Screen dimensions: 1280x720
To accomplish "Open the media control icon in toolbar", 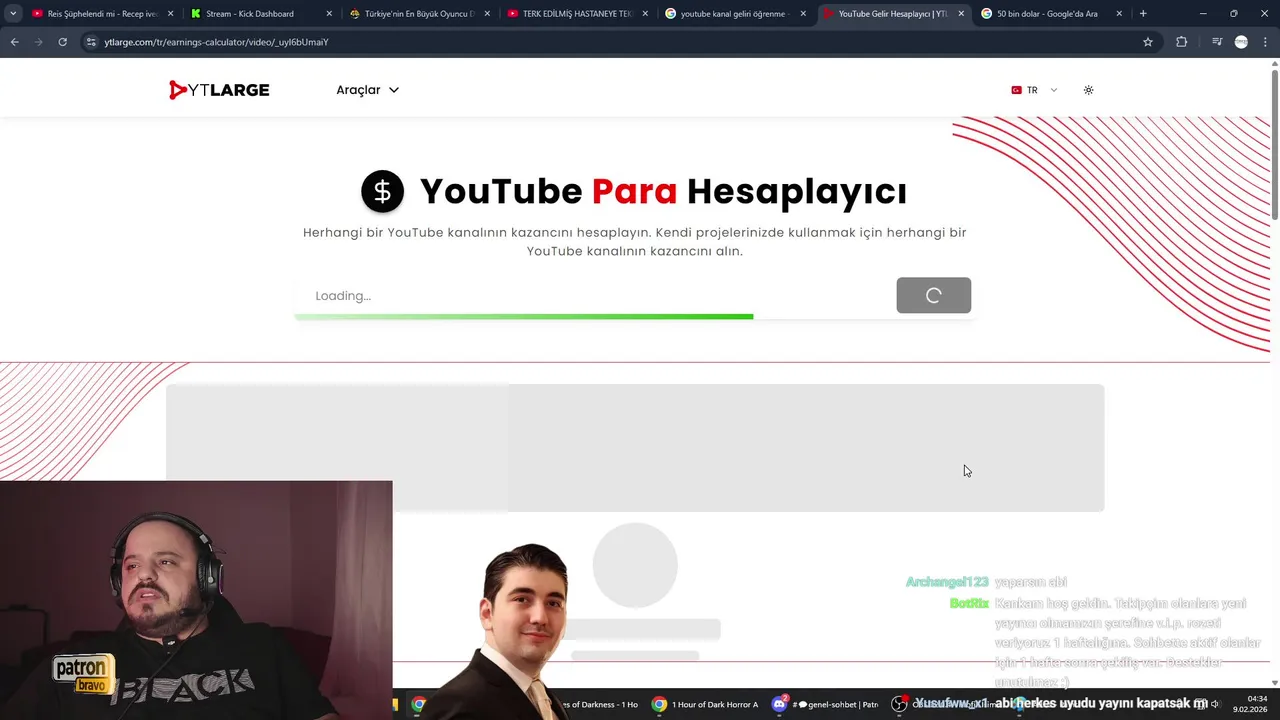I will click(1217, 42).
